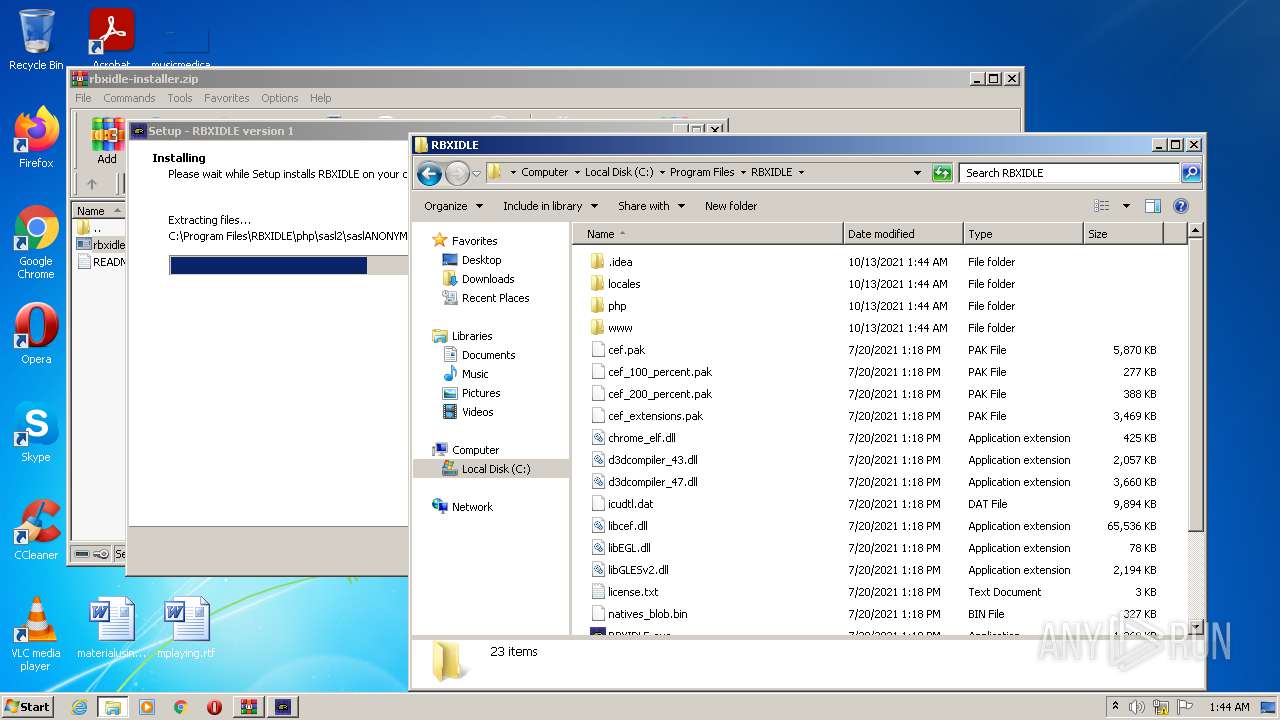The image size is (1280, 720).
Task: Click the Search RBXIDLE input field
Action: [x=1069, y=173]
